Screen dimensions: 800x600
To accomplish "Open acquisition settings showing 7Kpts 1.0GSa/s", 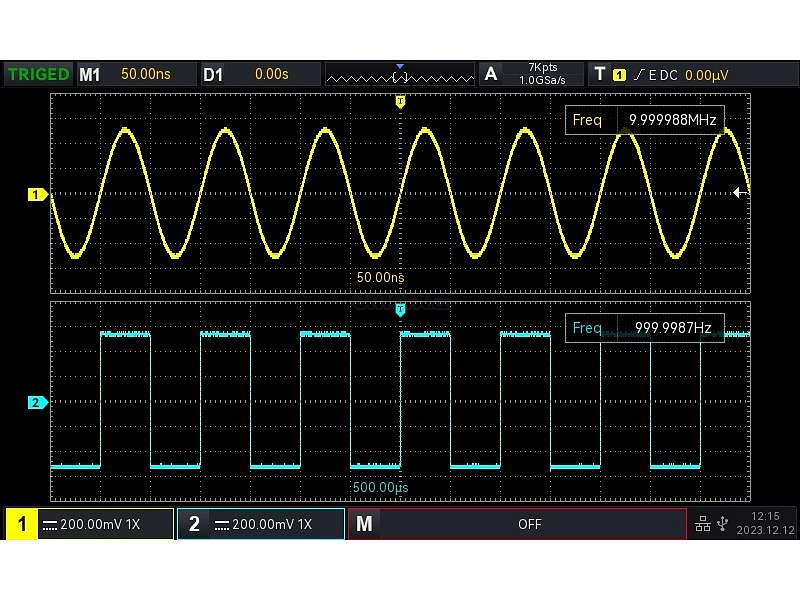I will pos(532,74).
